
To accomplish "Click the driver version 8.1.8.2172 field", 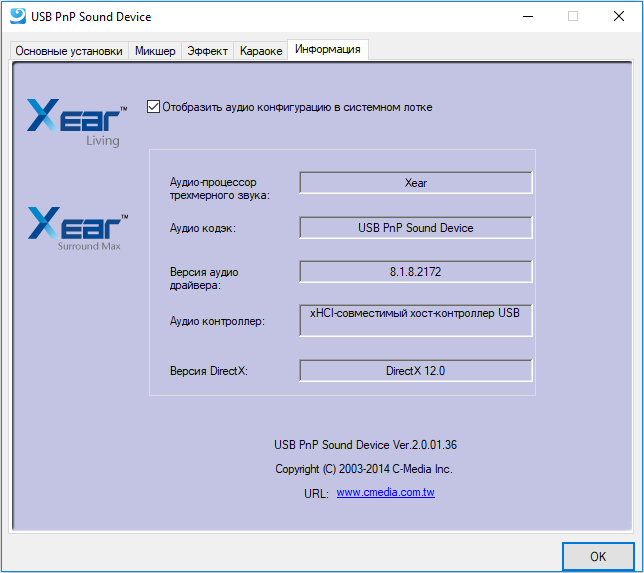I will [x=416, y=272].
